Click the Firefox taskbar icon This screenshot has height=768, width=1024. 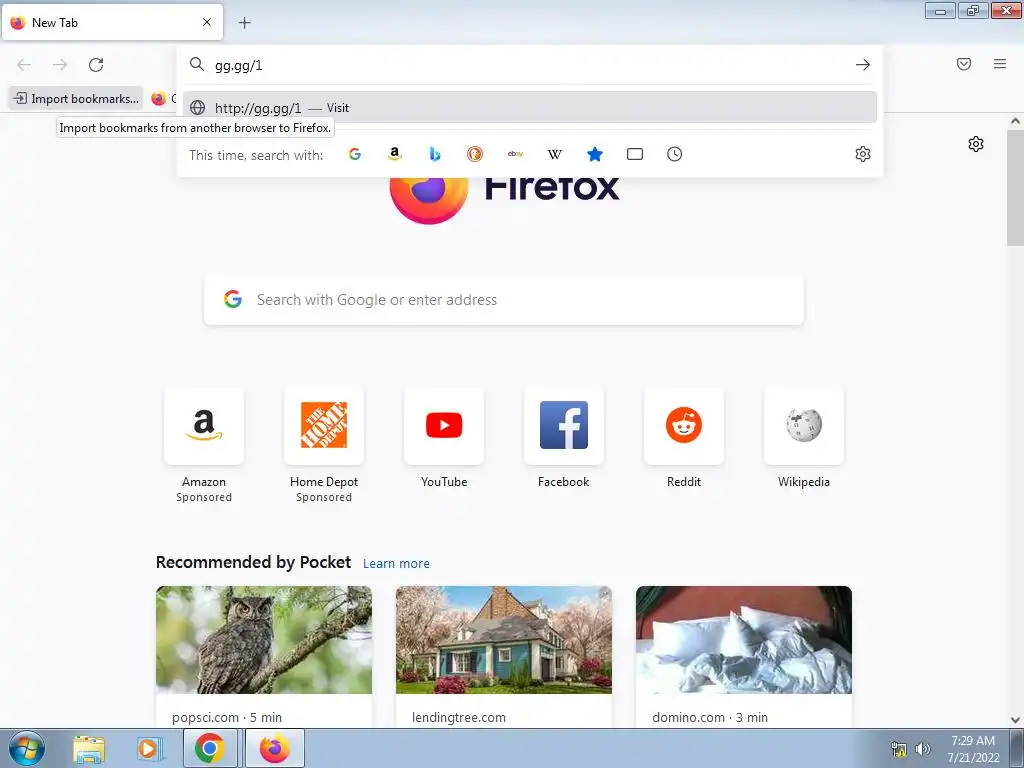click(x=275, y=749)
